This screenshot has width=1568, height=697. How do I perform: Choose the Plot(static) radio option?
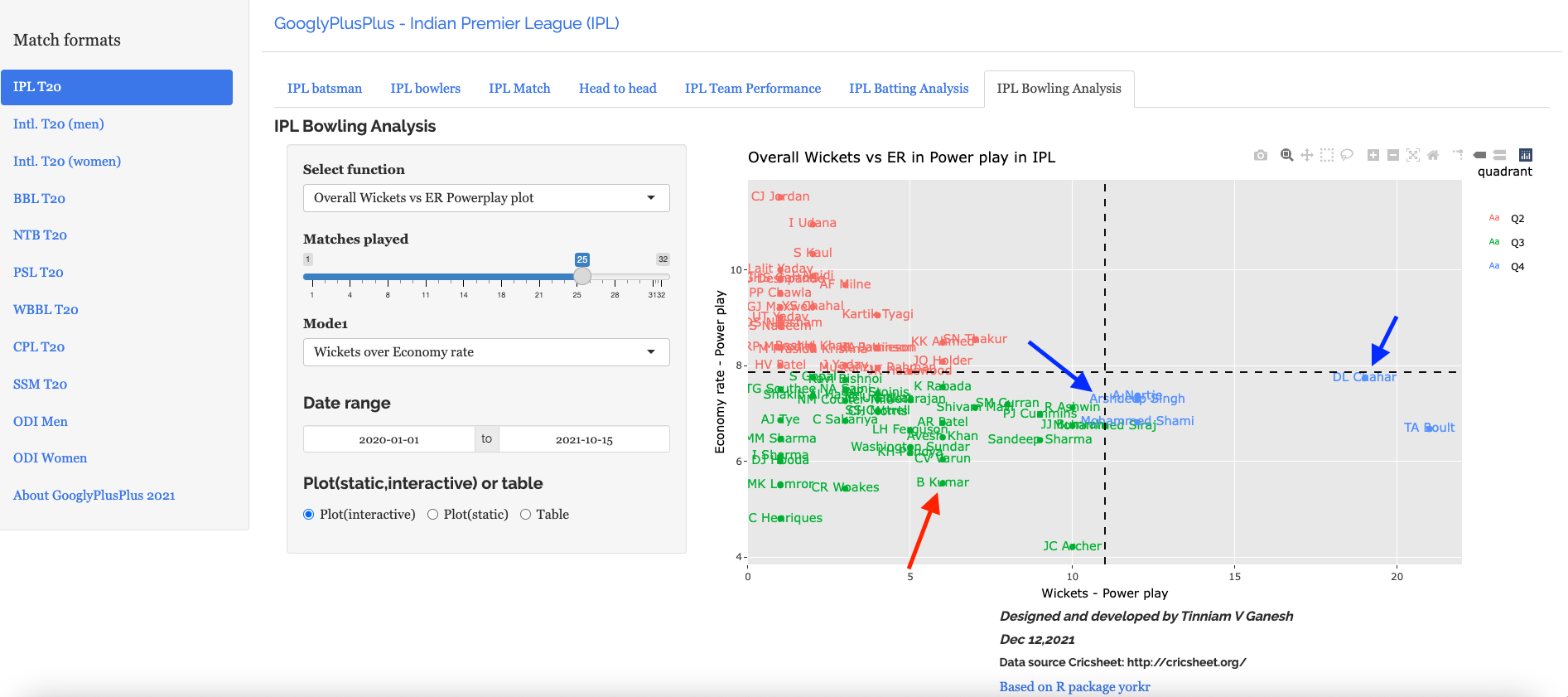[x=432, y=515]
